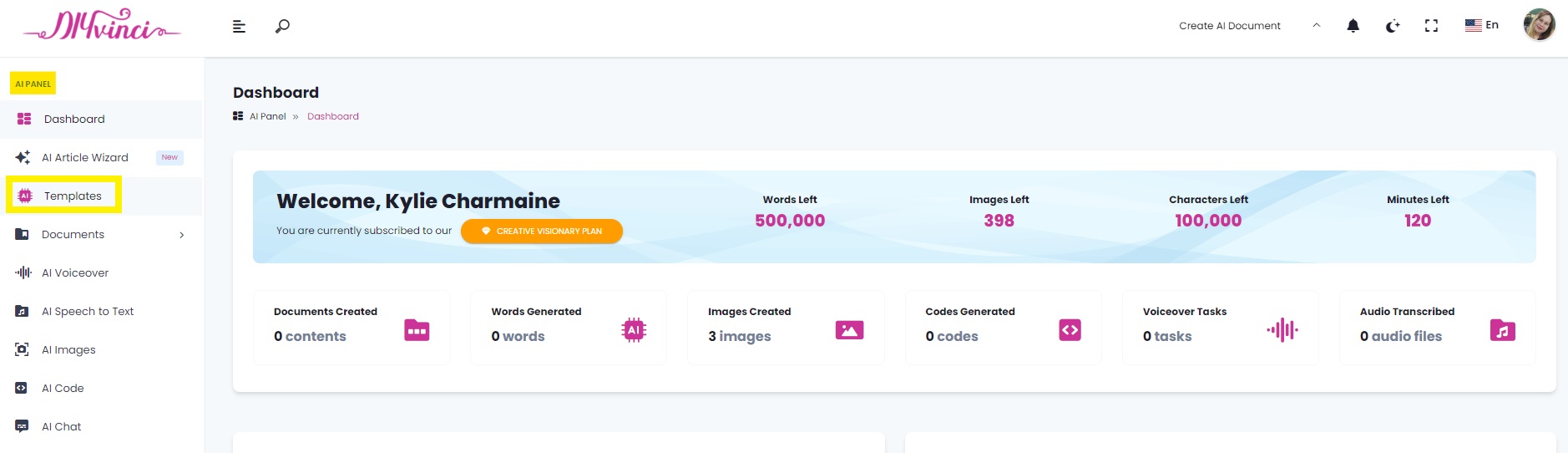The height and width of the screenshot is (453, 1568).
Task: Open the AI Chat sidebar icon
Action: [23, 426]
